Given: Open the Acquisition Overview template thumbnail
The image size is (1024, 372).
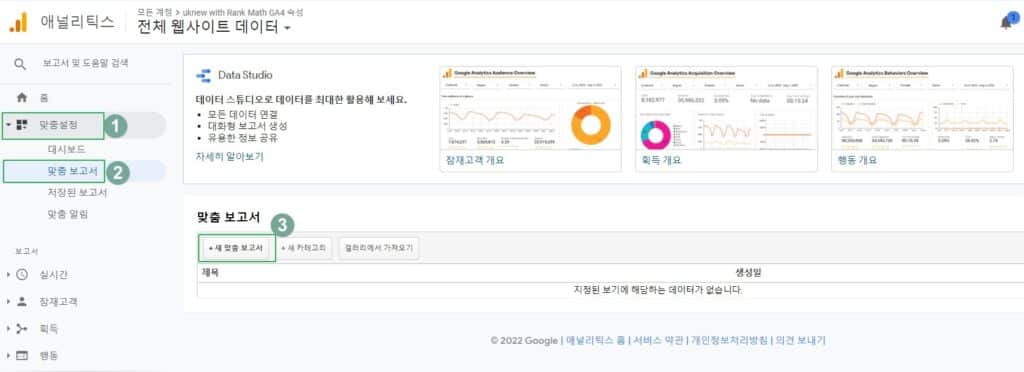Looking at the screenshot, I should point(726,108).
